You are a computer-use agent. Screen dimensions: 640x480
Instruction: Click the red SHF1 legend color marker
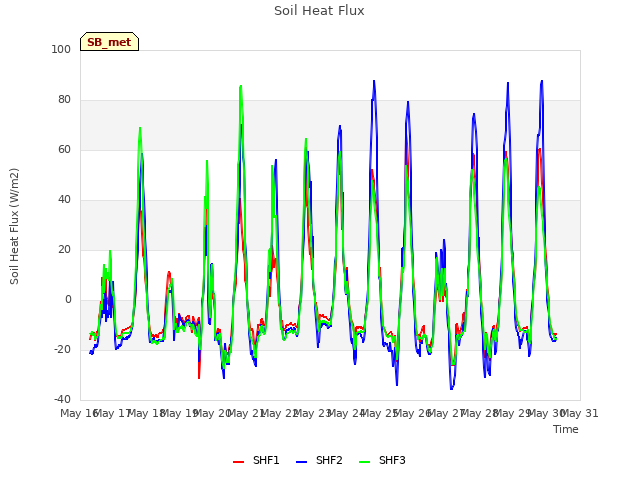(x=238, y=462)
